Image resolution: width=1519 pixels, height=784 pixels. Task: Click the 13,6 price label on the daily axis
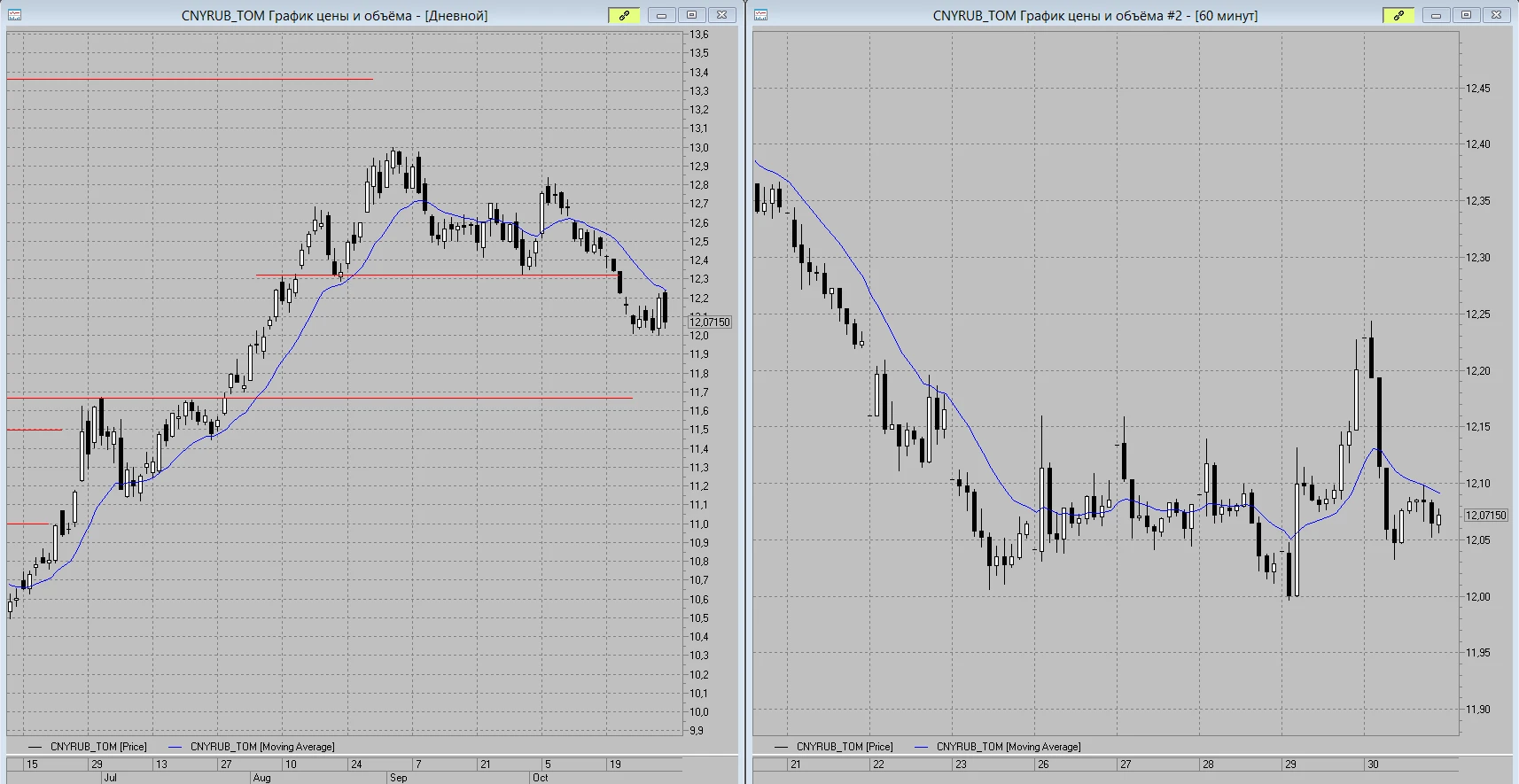coord(699,35)
